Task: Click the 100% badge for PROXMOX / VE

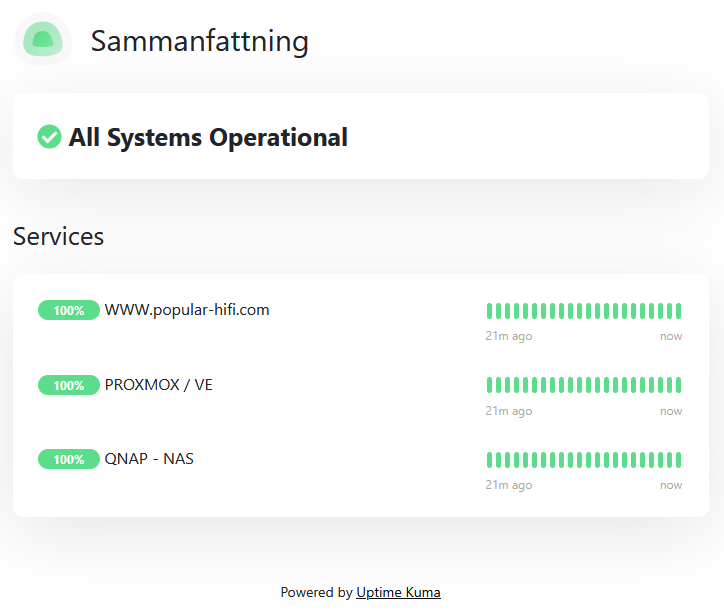Action: click(69, 385)
